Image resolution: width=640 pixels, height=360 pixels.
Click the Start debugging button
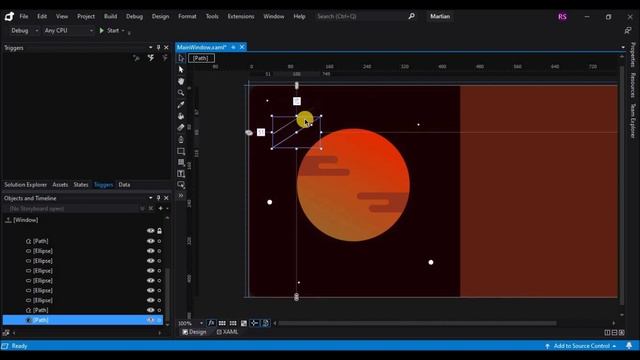coord(109,31)
